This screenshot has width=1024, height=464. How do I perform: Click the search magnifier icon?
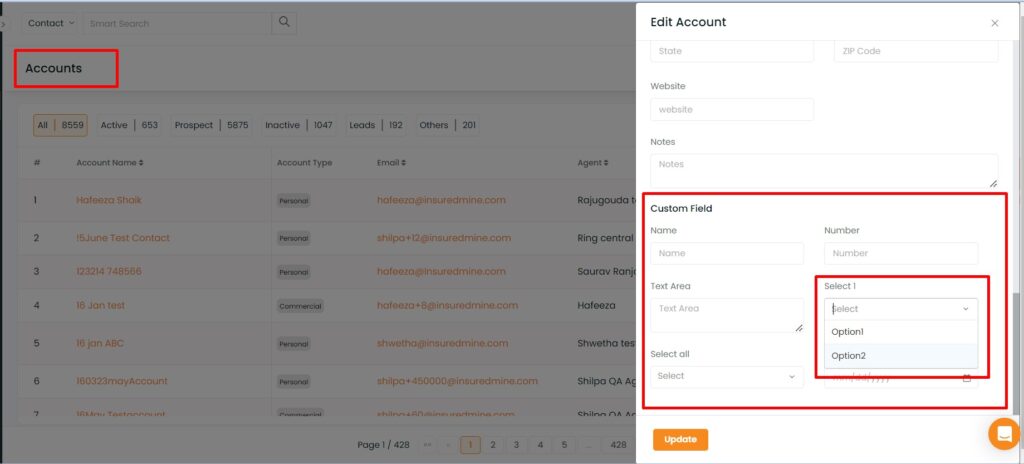[285, 22]
